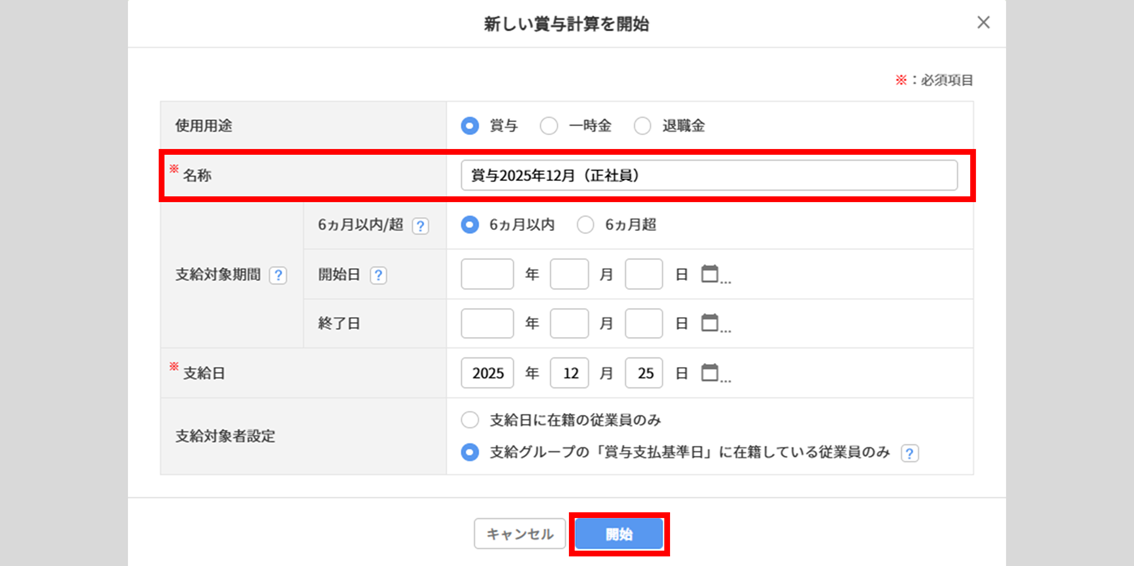Click the 名称 text field
1134x566 pixels.
pos(708,175)
